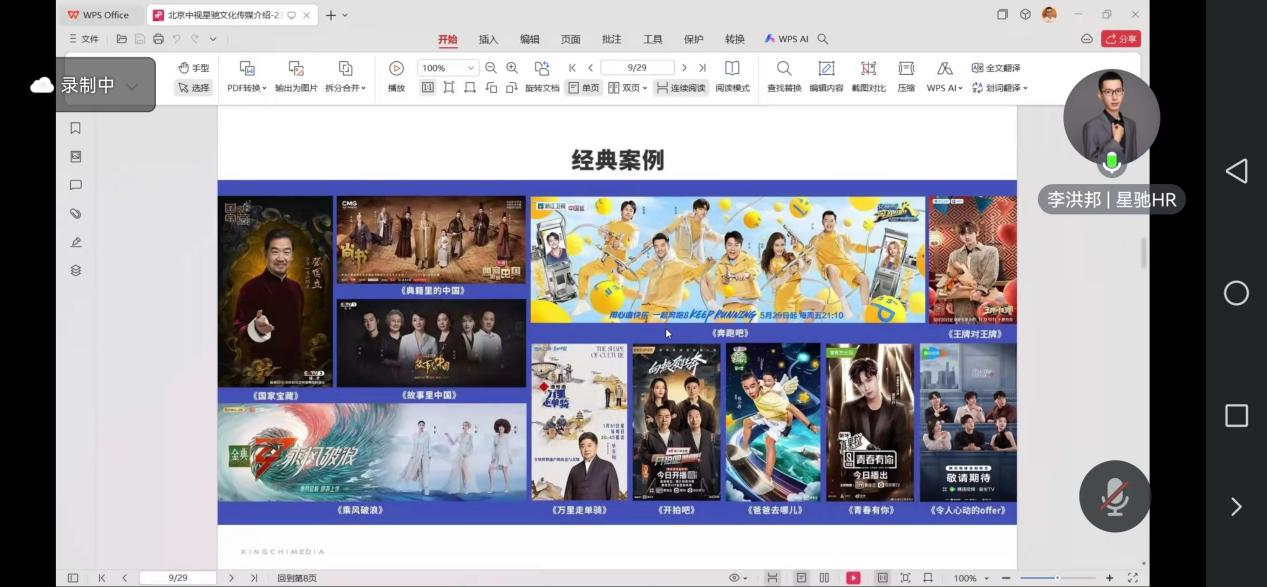The width and height of the screenshot is (1267, 587).
Task: Click 旋转文档 rotate document
Action: pyautogui.click(x=542, y=77)
